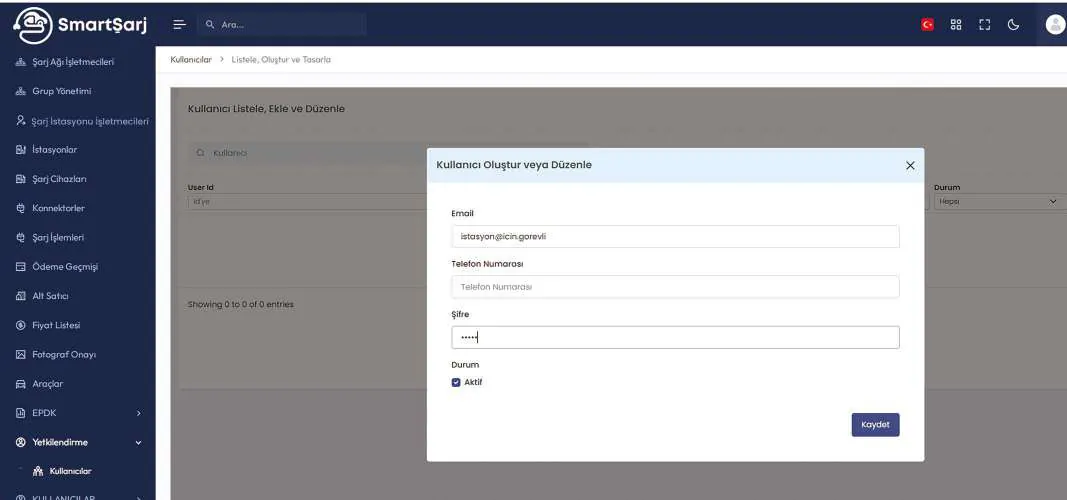This screenshot has width=1067, height=500.
Task: Uncheck the Aktif checkbox
Action: [x=456, y=382]
